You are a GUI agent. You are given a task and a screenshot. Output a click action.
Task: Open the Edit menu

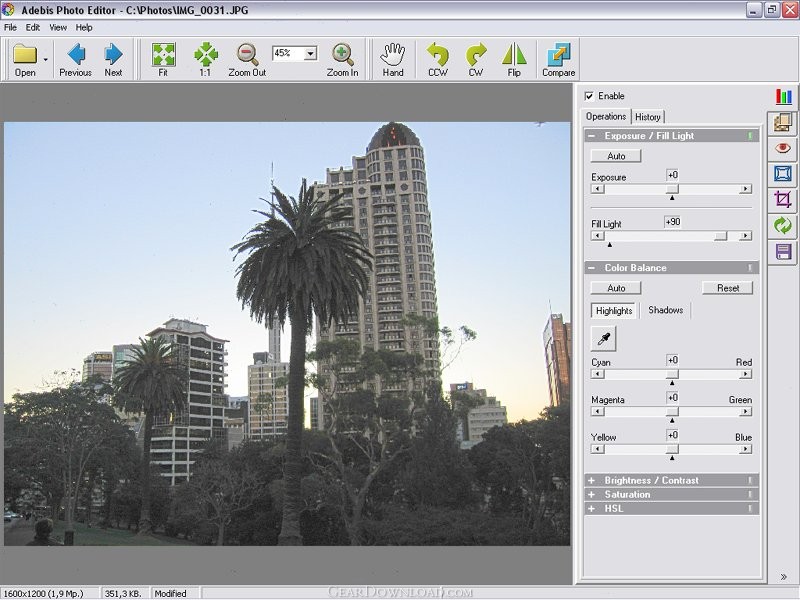coord(33,27)
